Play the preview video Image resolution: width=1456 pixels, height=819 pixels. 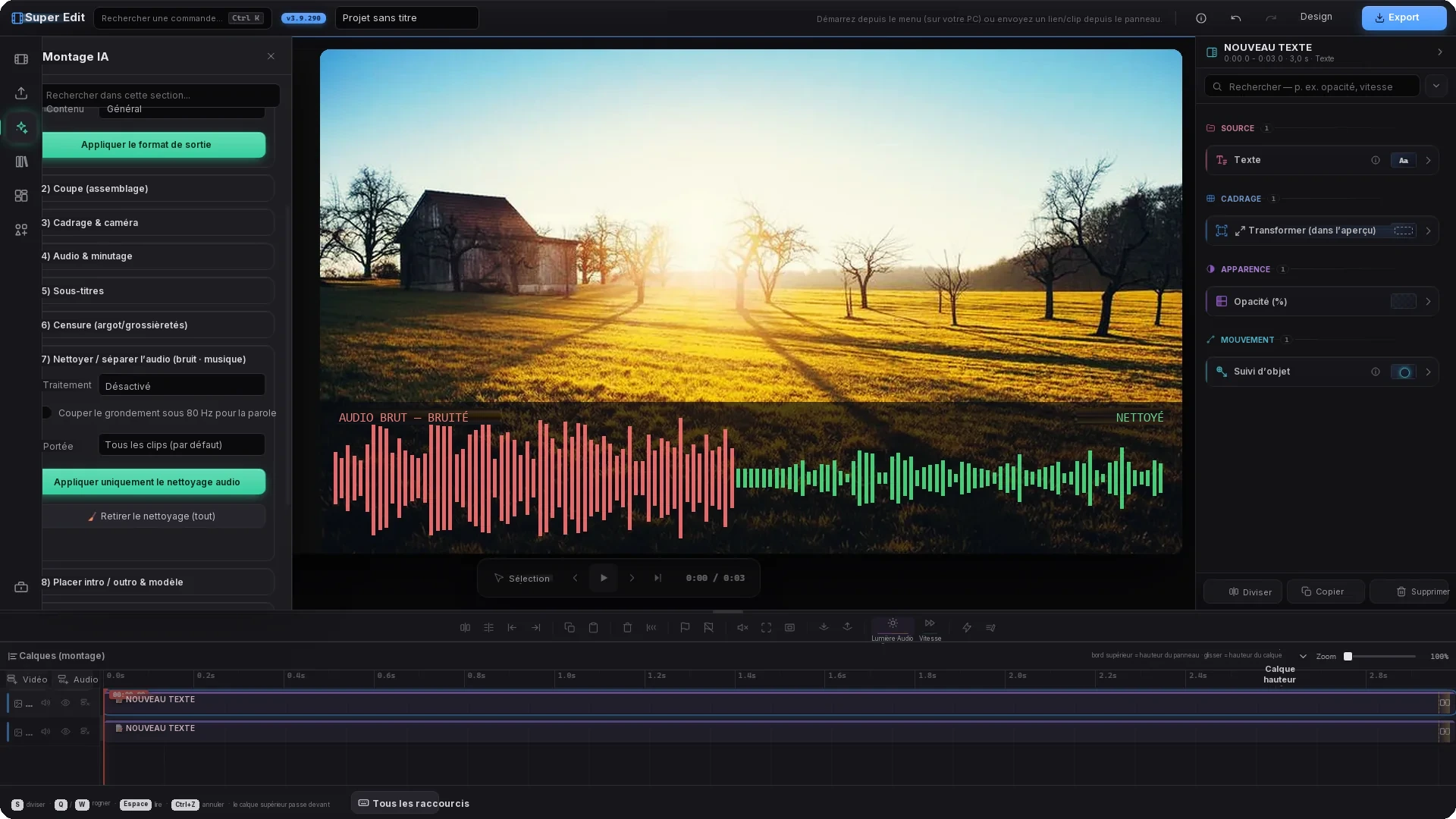pos(604,578)
